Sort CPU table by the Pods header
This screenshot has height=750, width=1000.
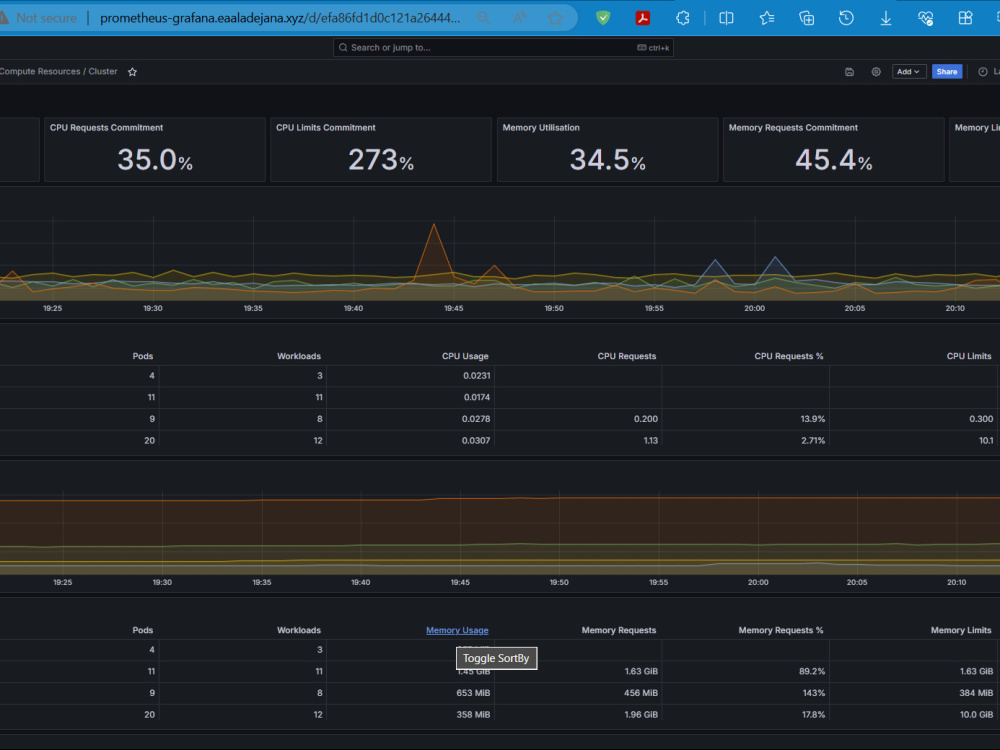(143, 357)
